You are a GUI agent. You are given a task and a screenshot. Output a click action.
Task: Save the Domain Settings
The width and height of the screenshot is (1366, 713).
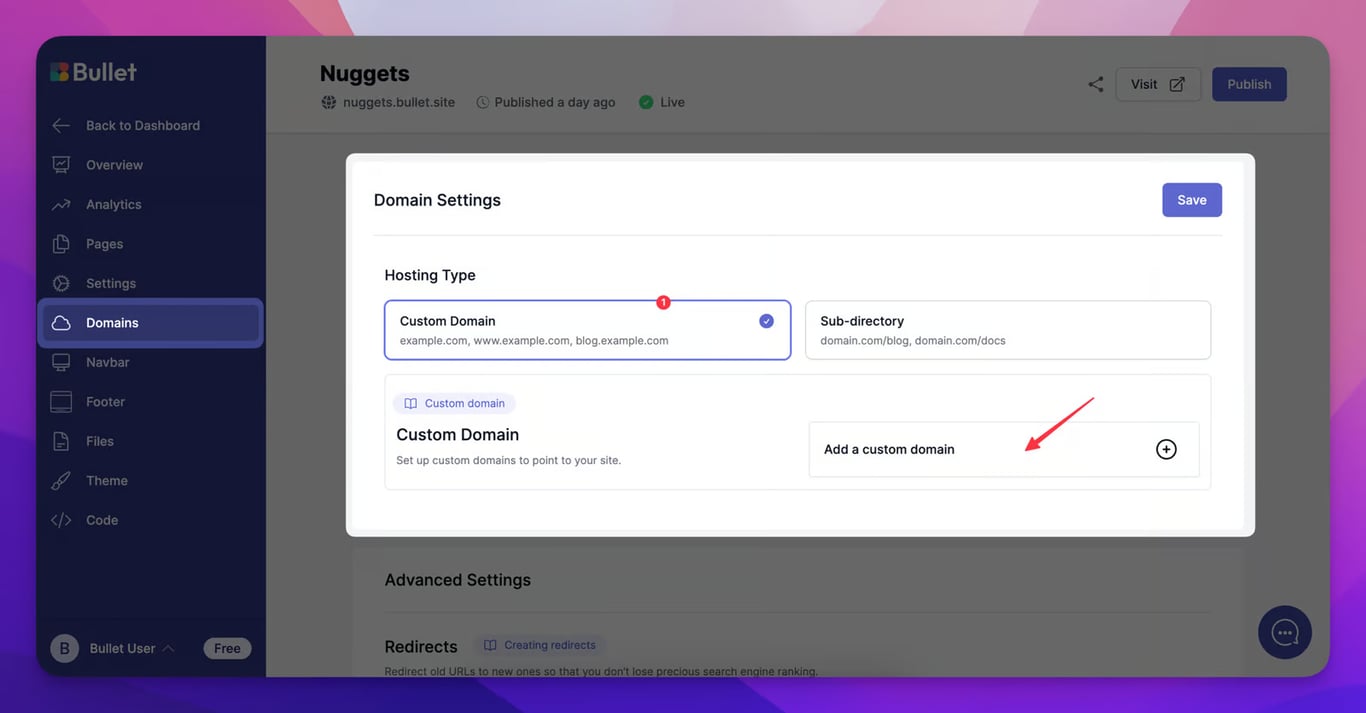[x=1191, y=200]
